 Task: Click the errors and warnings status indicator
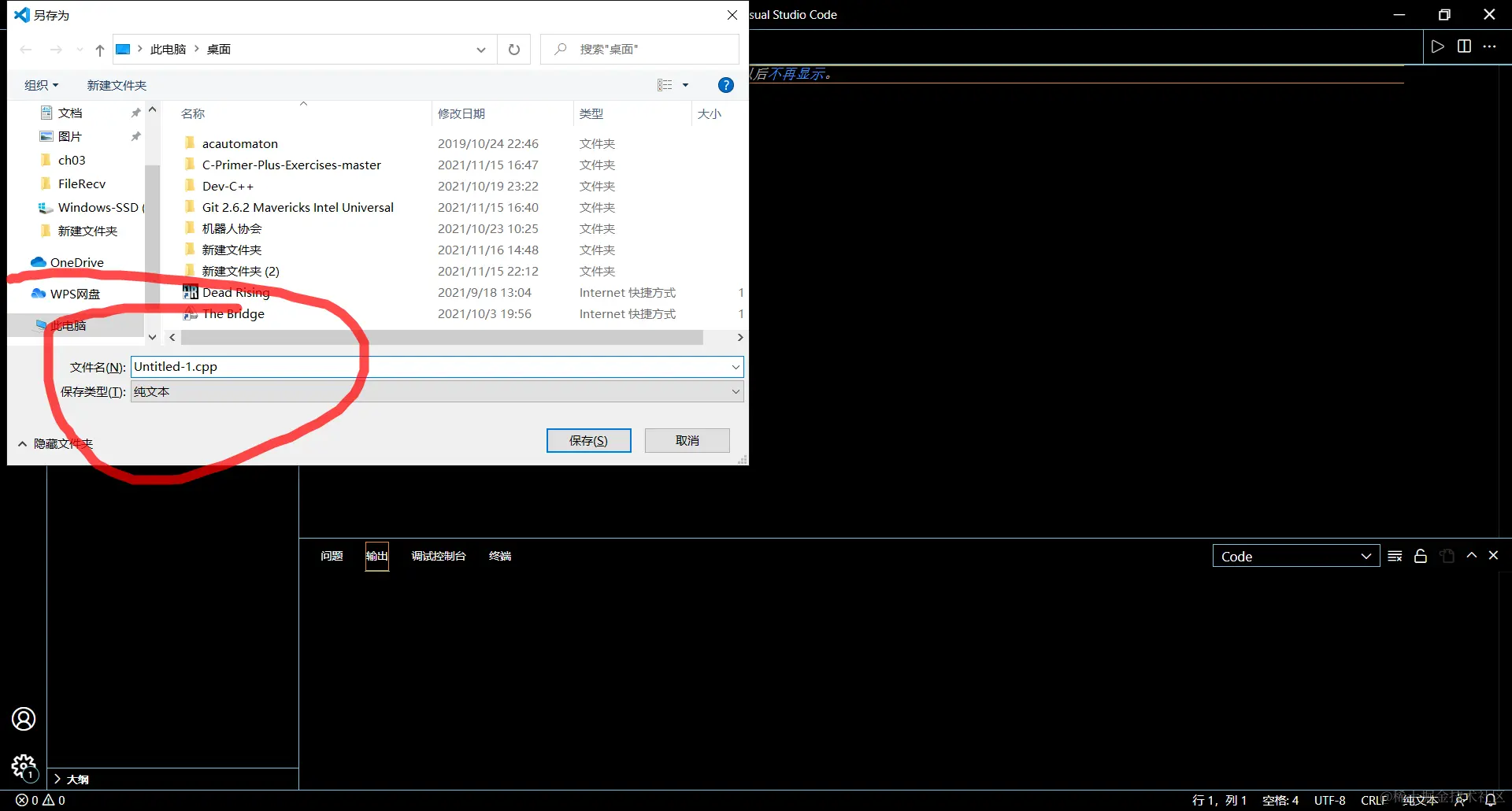(41, 800)
